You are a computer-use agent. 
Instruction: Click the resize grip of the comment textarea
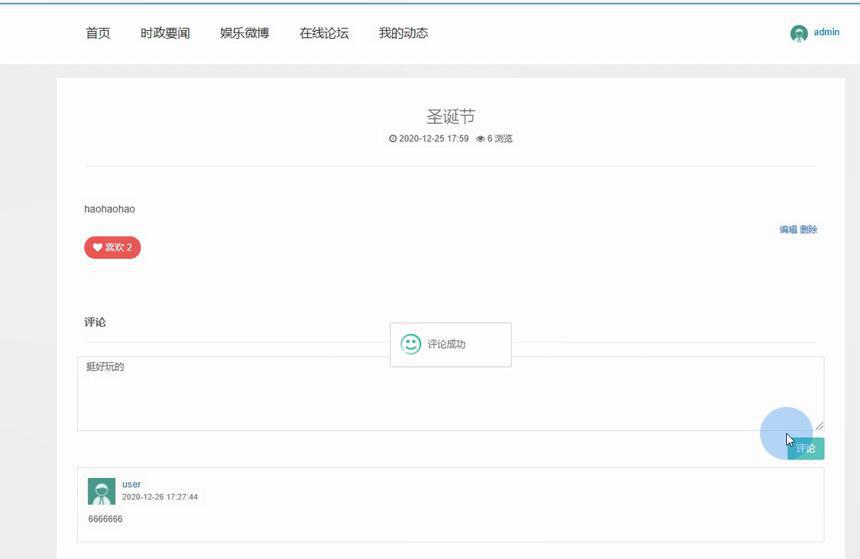point(819,426)
